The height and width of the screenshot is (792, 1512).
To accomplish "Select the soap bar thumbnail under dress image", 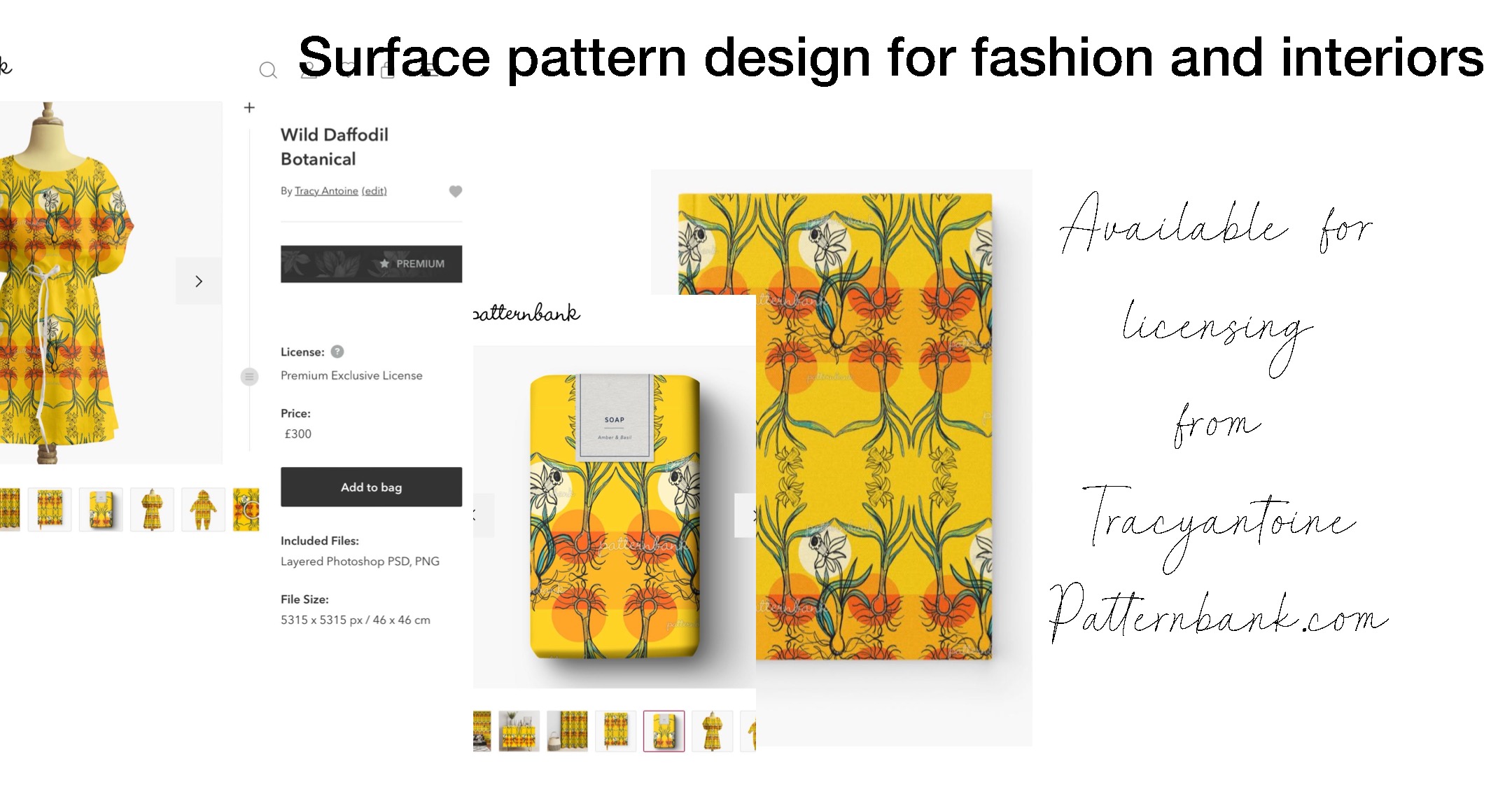I will [x=101, y=509].
